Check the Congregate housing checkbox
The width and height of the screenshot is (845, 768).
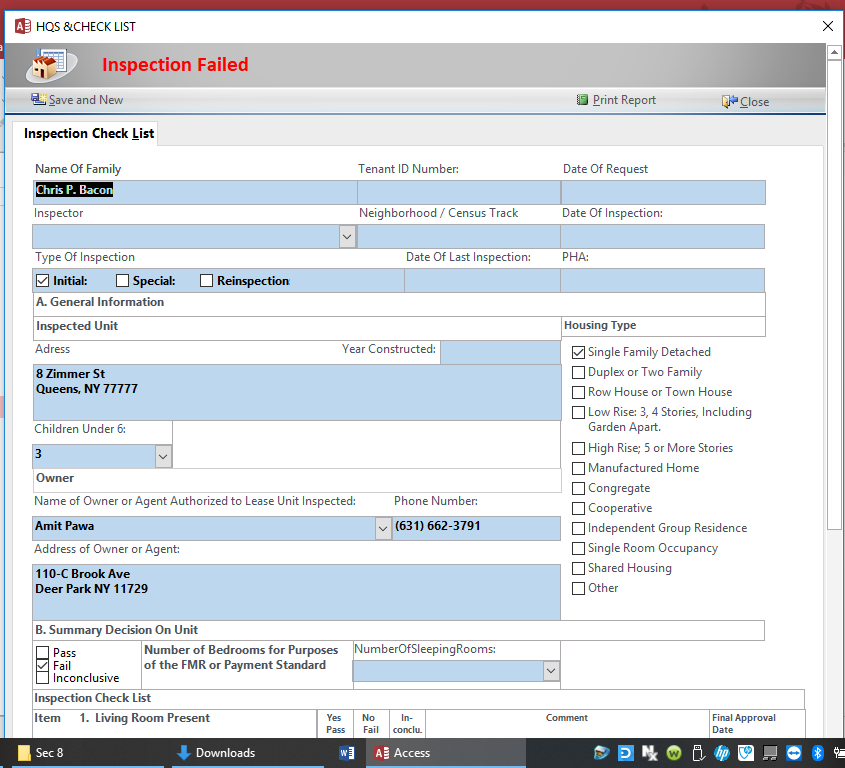578,488
